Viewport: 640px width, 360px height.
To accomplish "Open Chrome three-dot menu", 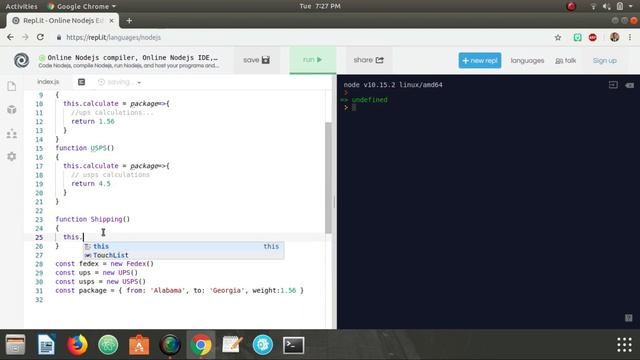I will coord(630,37).
